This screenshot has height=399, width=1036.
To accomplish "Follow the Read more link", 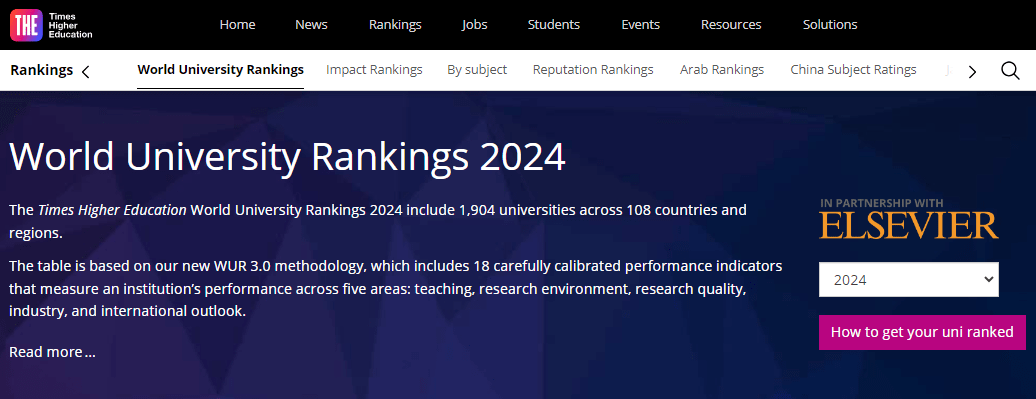I will coord(52,351).
